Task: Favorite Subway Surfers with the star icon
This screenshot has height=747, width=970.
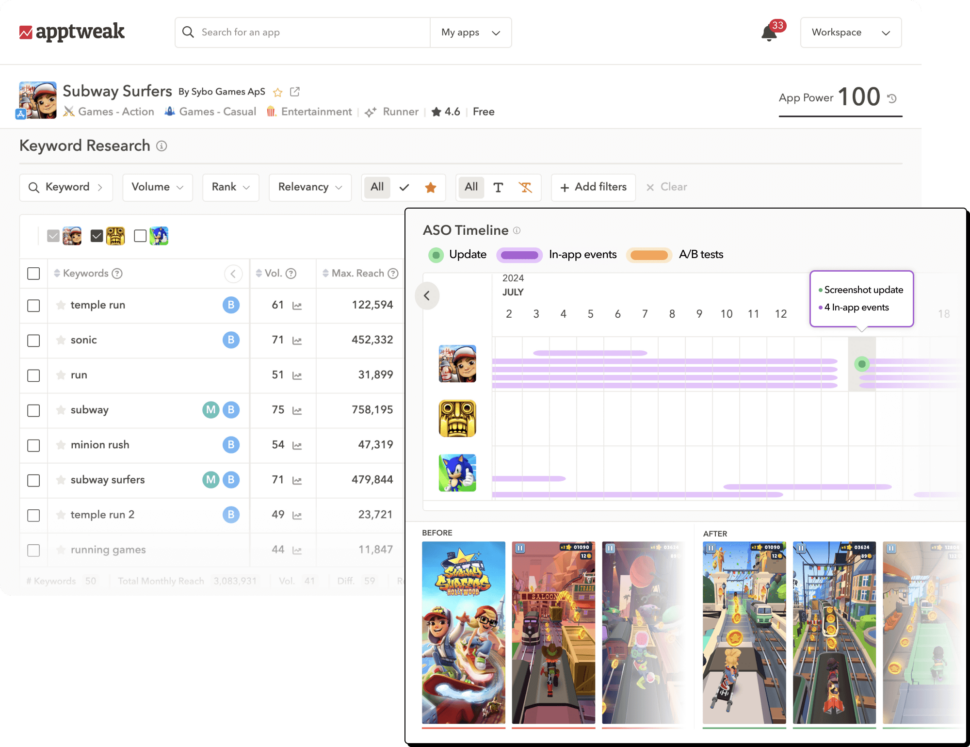Action: click(x=278, y=92)
